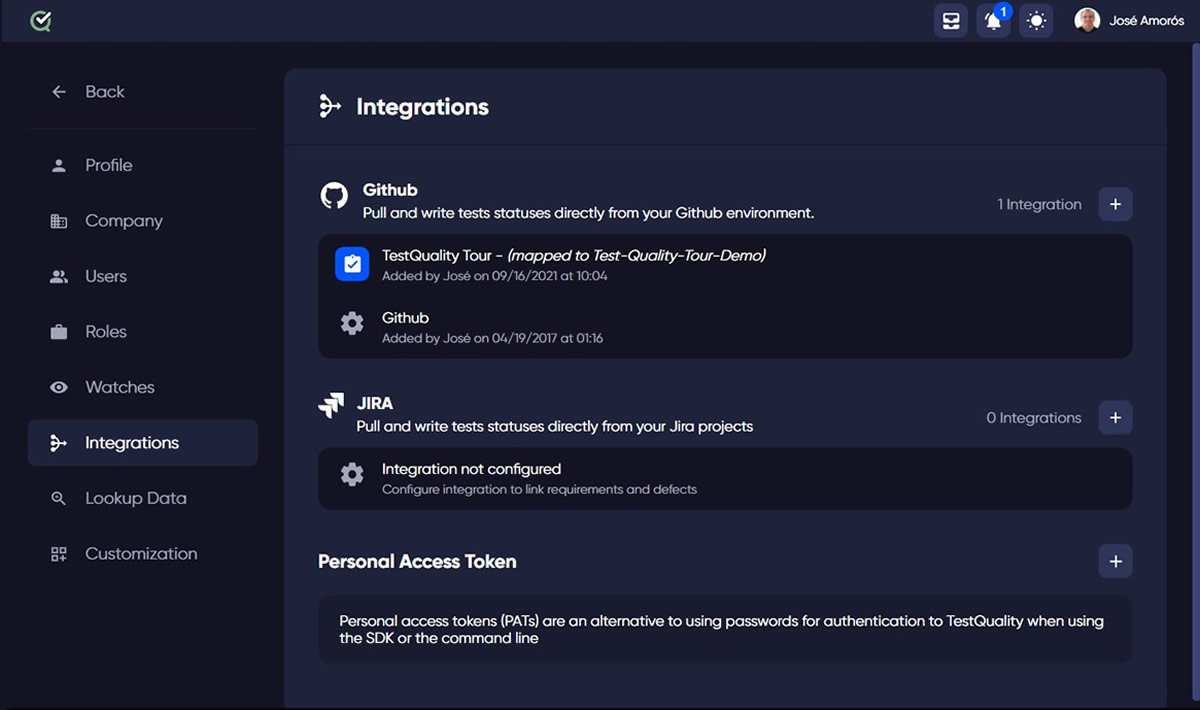Open the Roles settings page
1200x710 pixels.
point(143,332)
